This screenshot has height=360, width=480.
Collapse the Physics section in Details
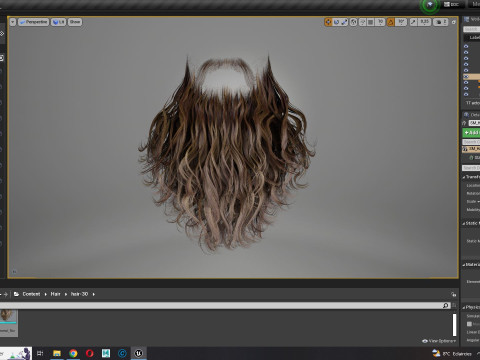(x=464, y=307)
